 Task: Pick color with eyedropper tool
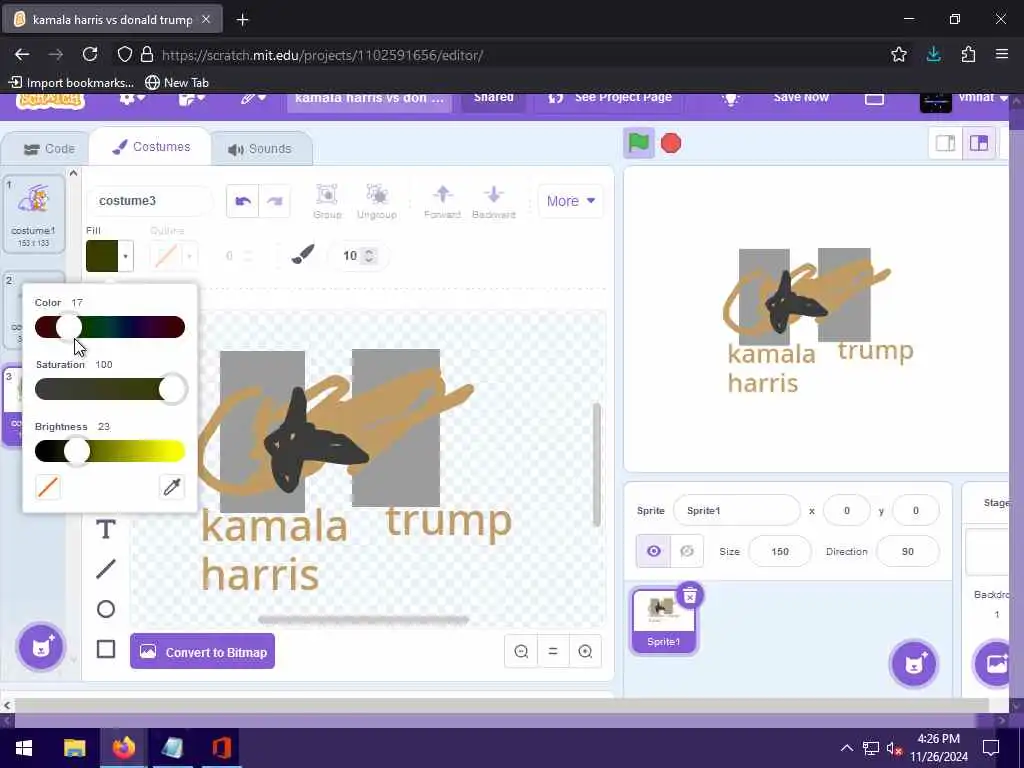[x=172, y=487]
